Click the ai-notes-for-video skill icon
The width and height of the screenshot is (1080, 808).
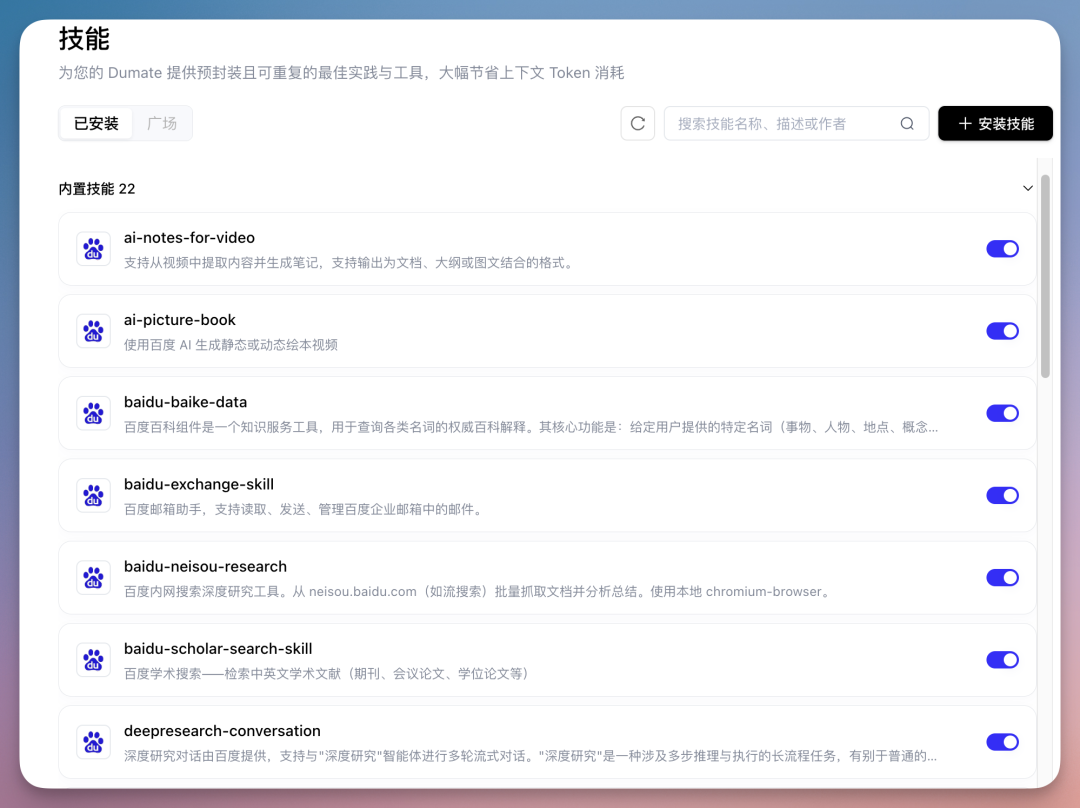[x=93, y=248]
